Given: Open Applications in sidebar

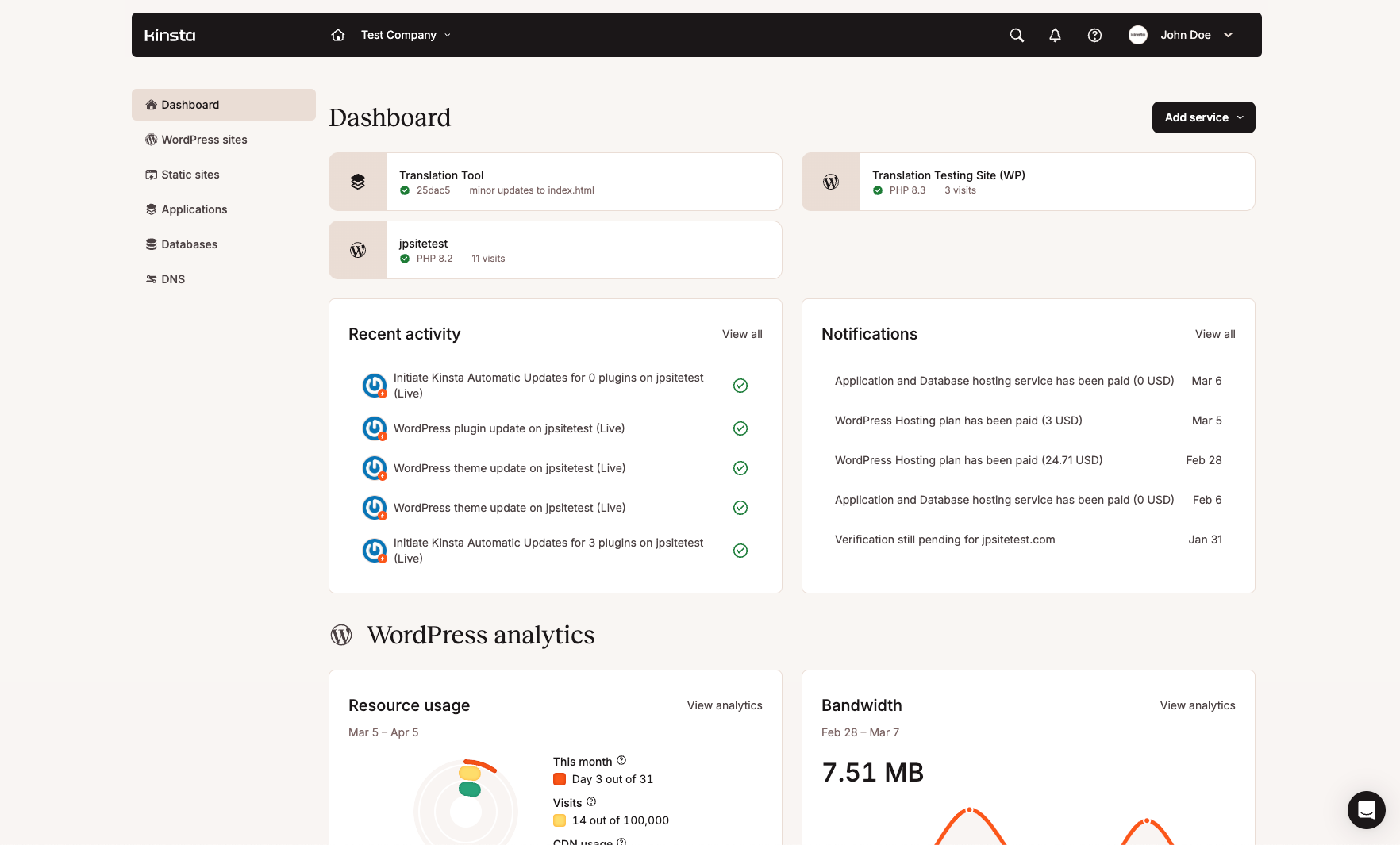Looking at the screenshot, I should pyautogui.click(x=224, y=209).
